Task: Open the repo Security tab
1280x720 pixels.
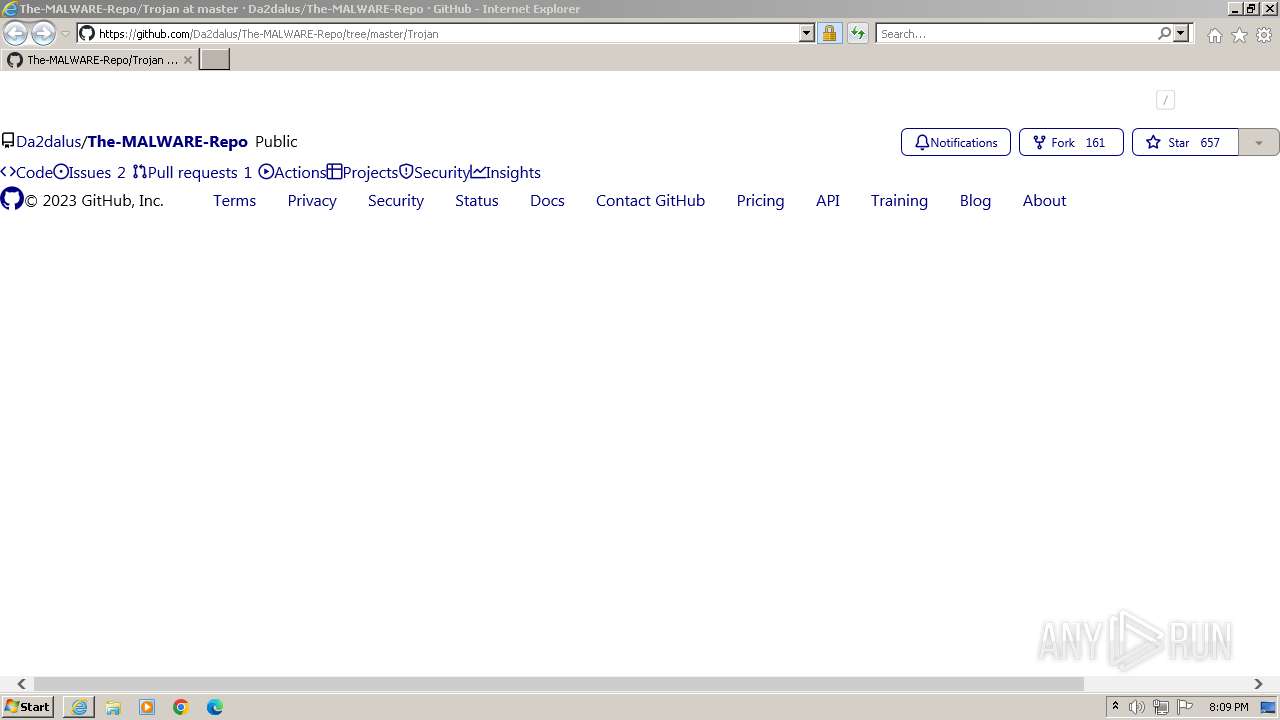Action: point(435,172)
